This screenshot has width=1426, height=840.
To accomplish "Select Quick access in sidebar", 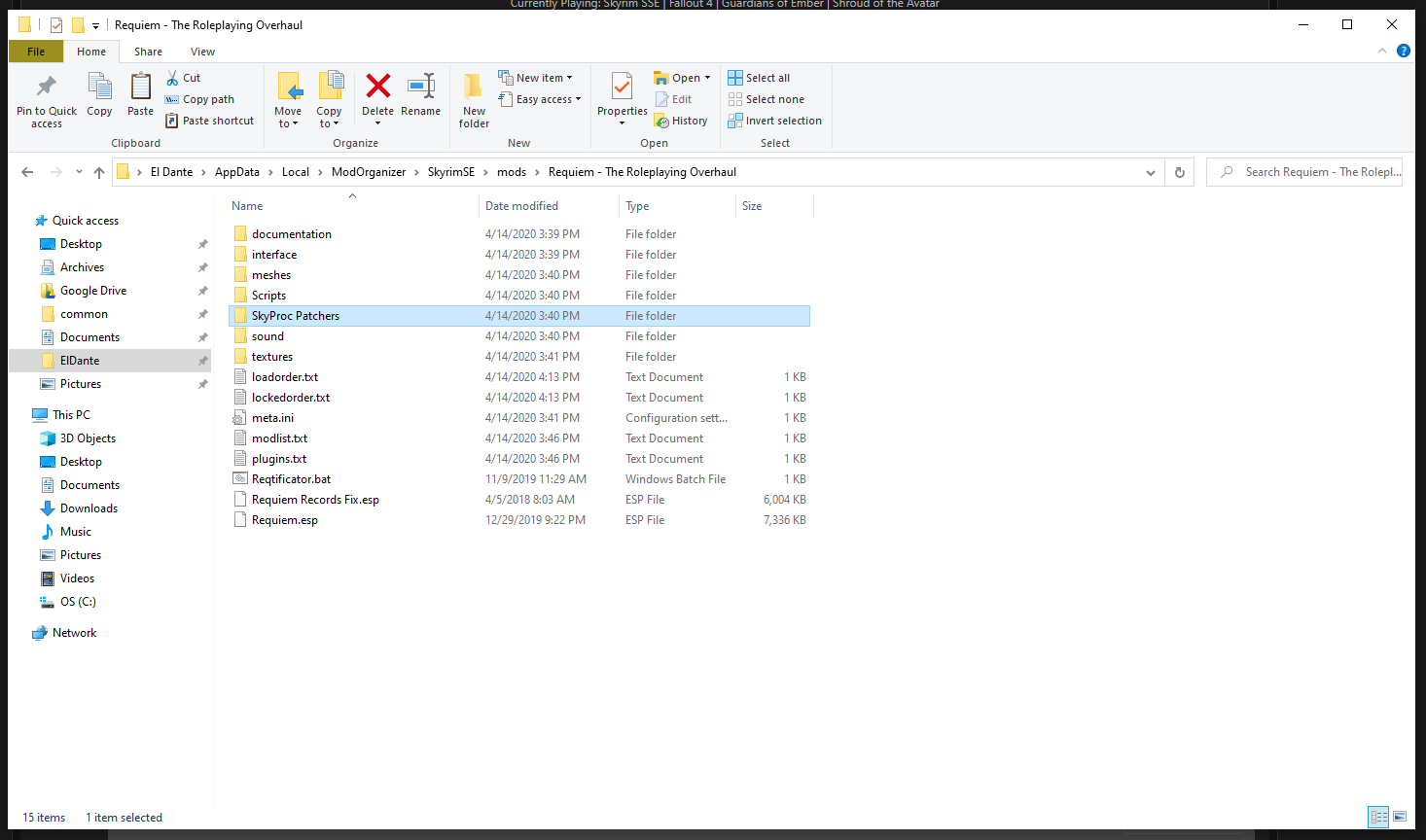I will (86, 221).
